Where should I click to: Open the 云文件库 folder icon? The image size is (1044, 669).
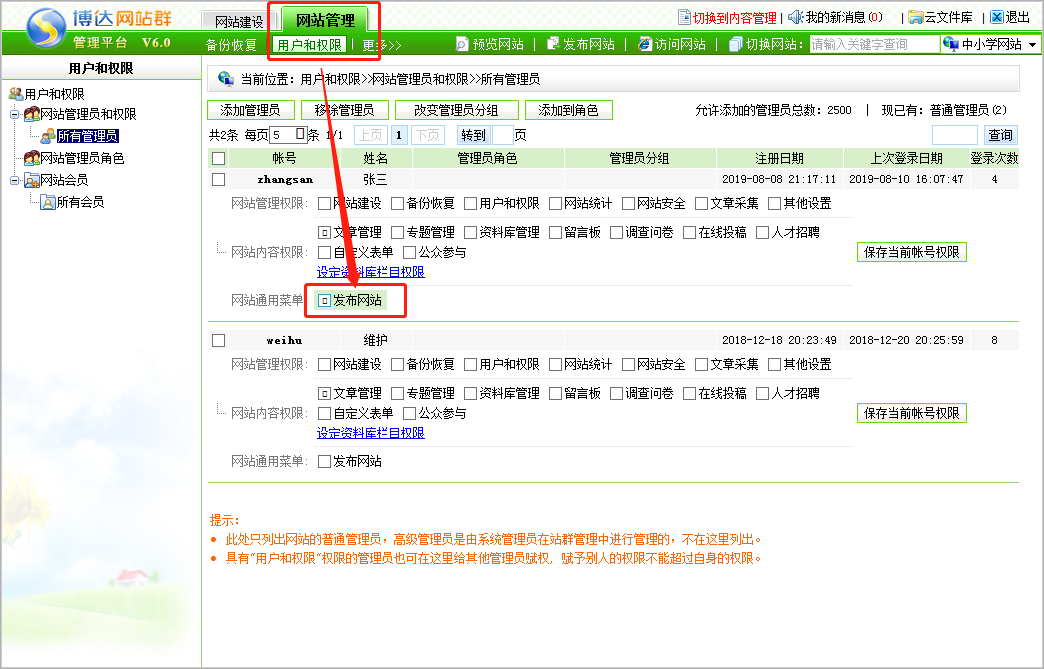[915, 17]
